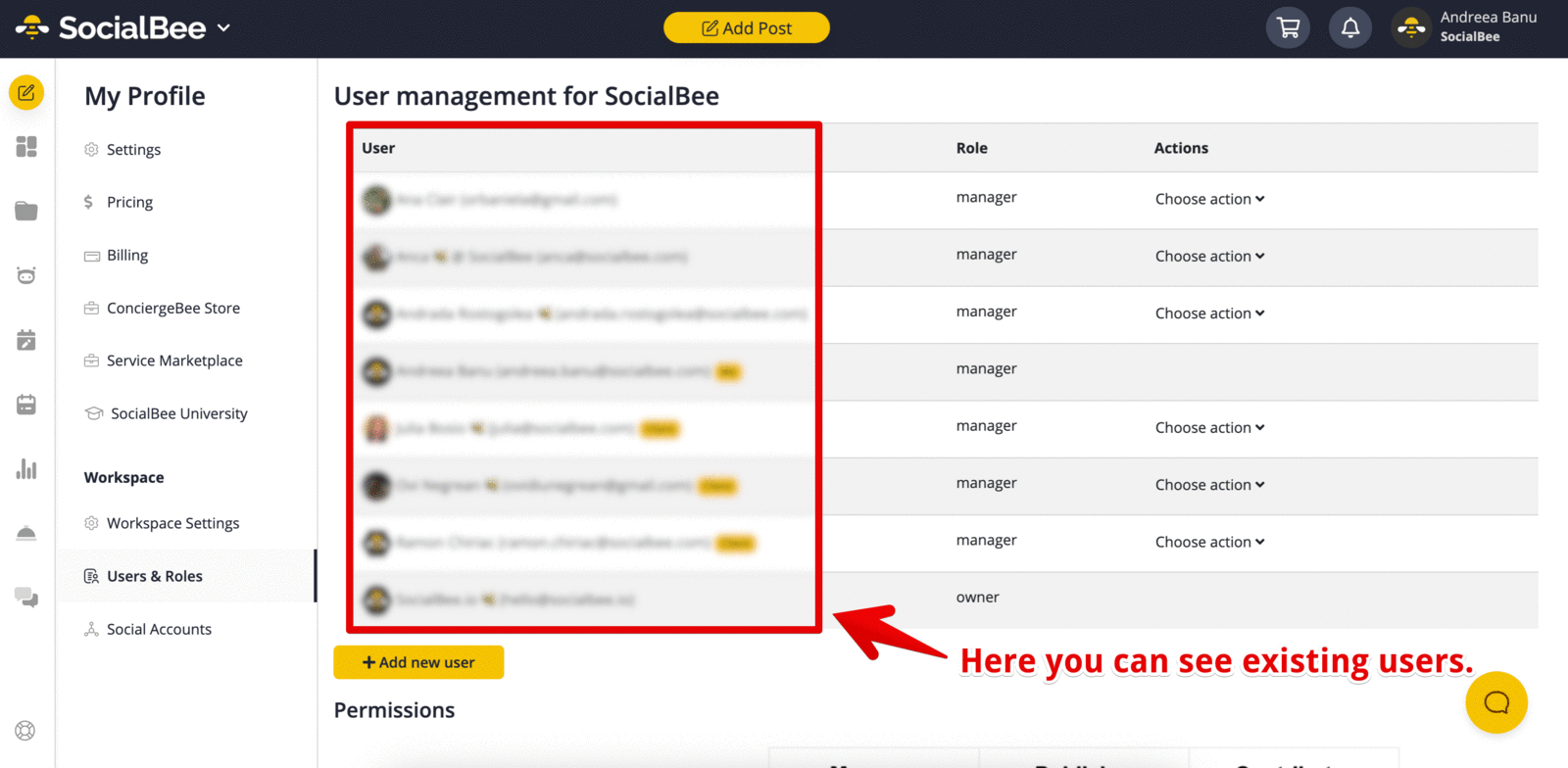1568x768 pixels.
Task: Click the Pricing dollar icon
Action: [88, 202]
